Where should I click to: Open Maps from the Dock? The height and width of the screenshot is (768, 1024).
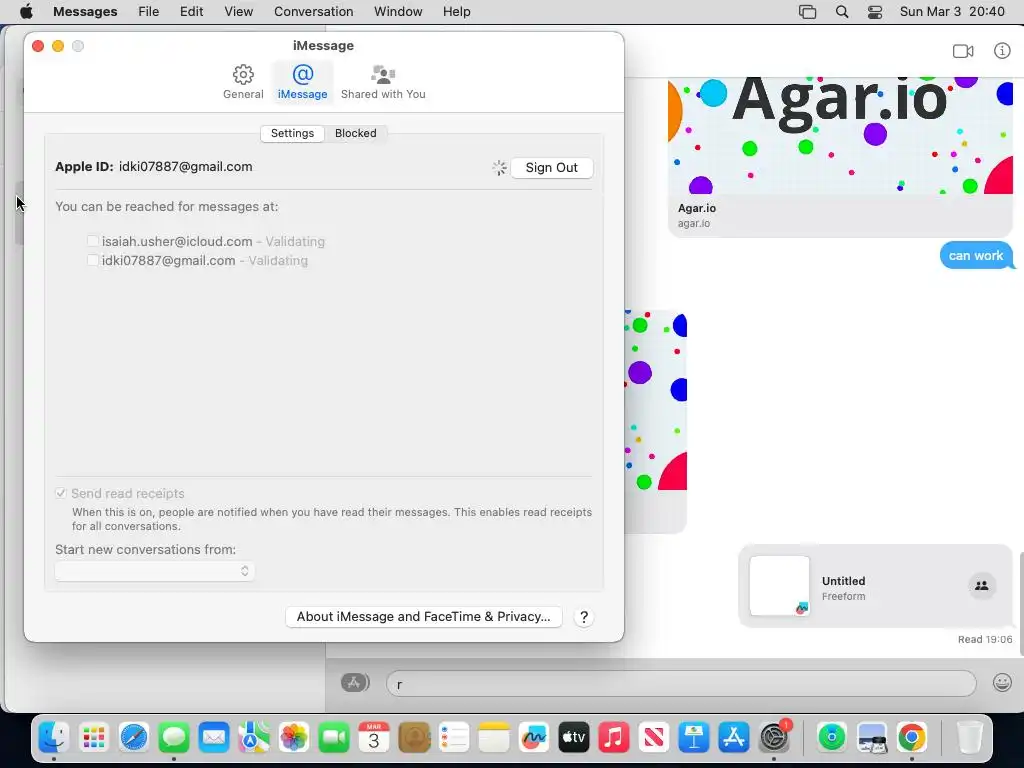(254, 738)
